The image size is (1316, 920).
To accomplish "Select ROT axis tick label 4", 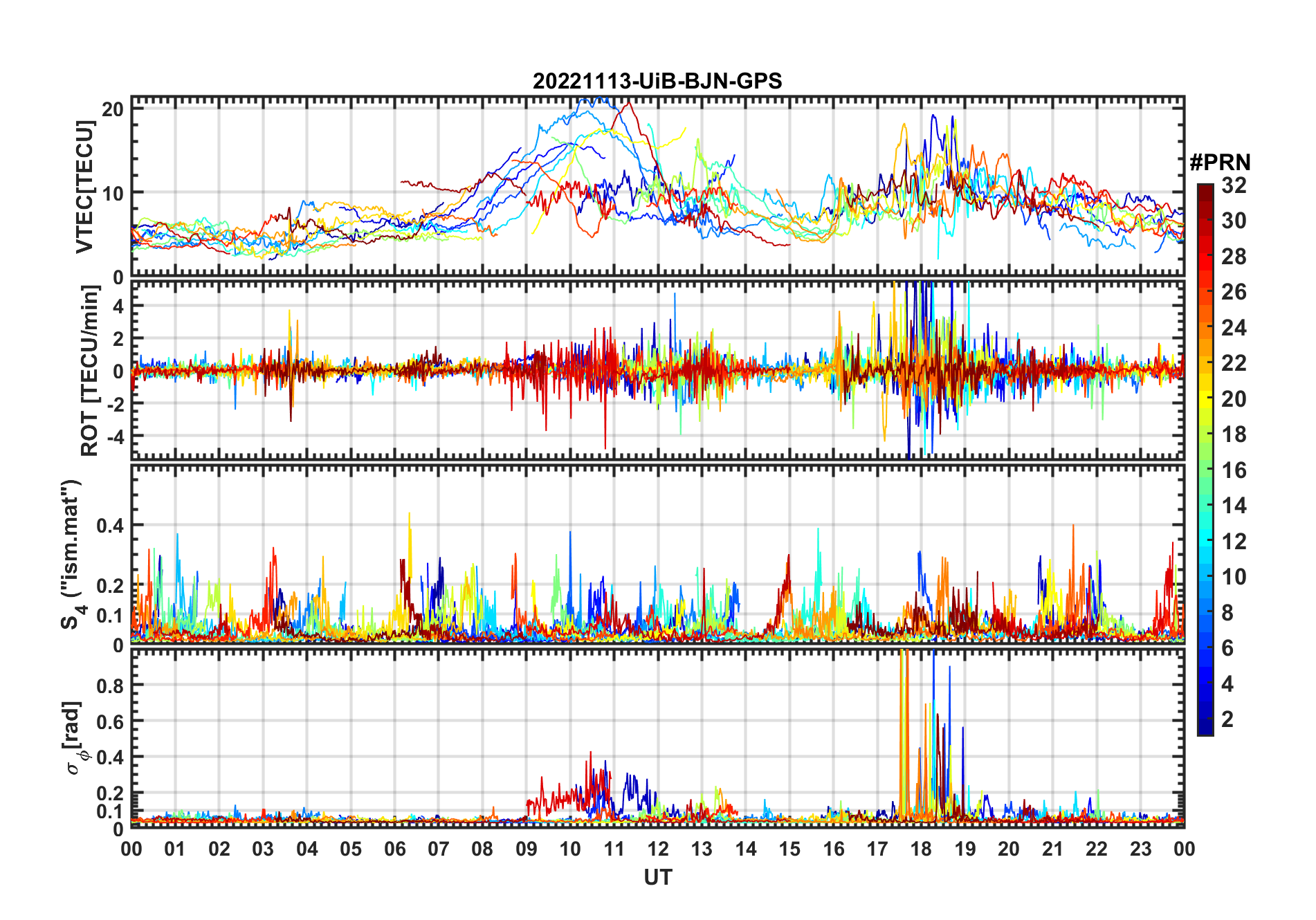I will coord(118,306).
